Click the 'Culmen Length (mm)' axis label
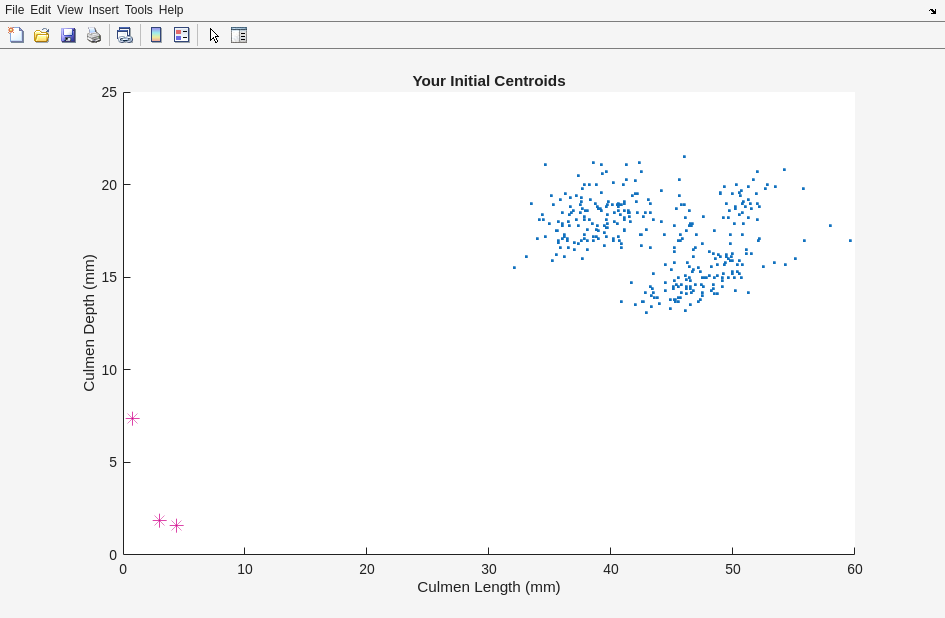Image resolution: width=945 pixels, height=618 pixels. point(488,587)
